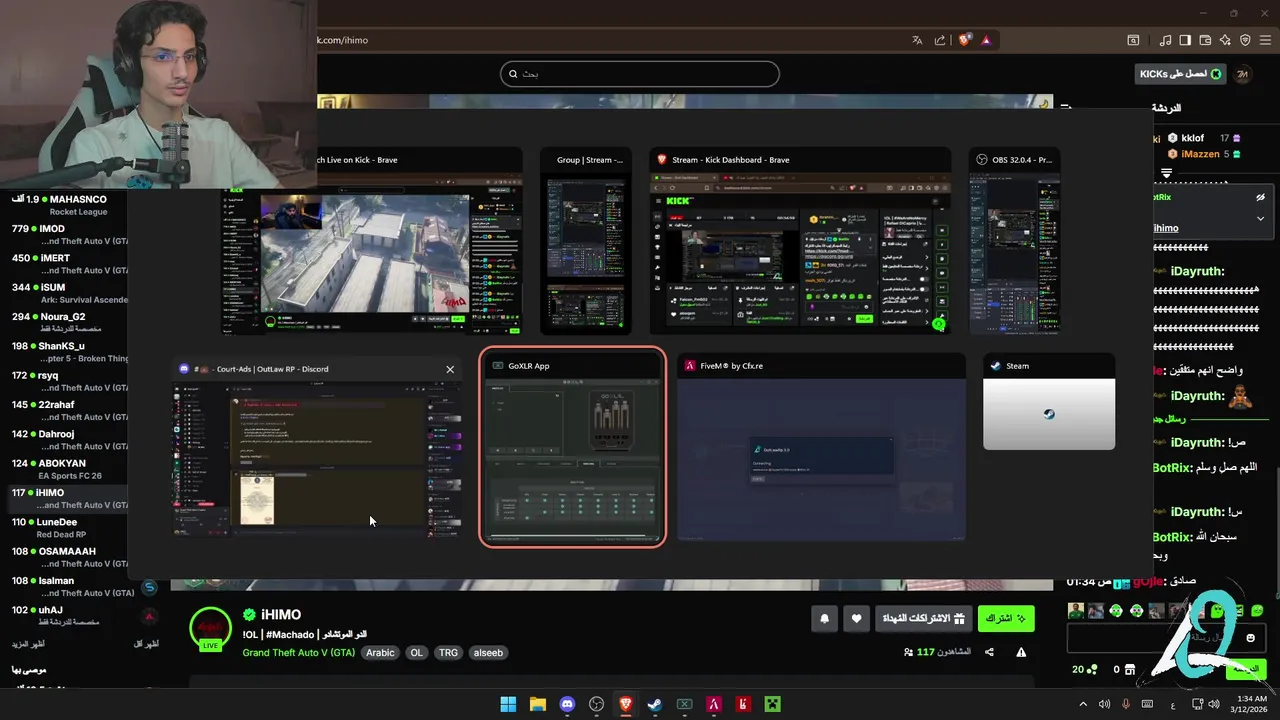Open LuneDee channel in sidebar
The width and height of the screenshot is (1280, 720).
[x=64, y=528]
